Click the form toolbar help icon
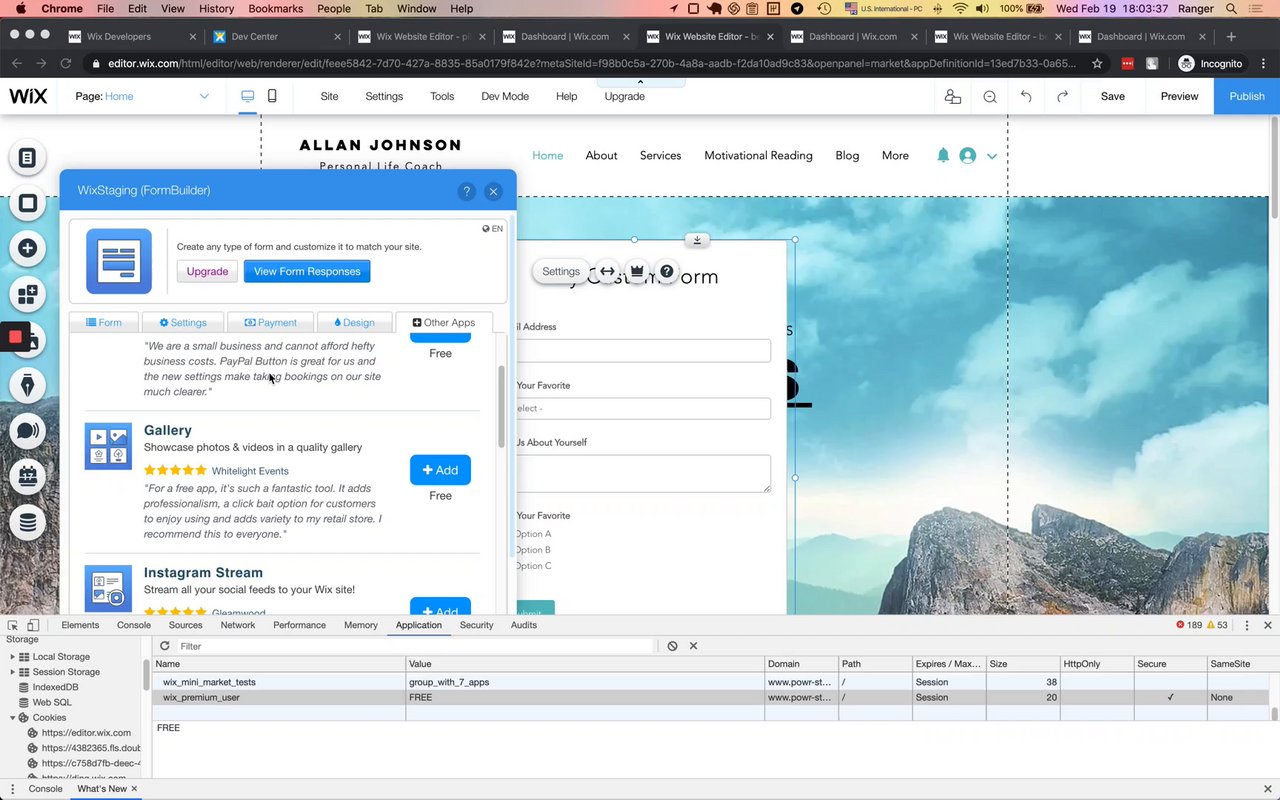1280x800 pixels. 667,271
